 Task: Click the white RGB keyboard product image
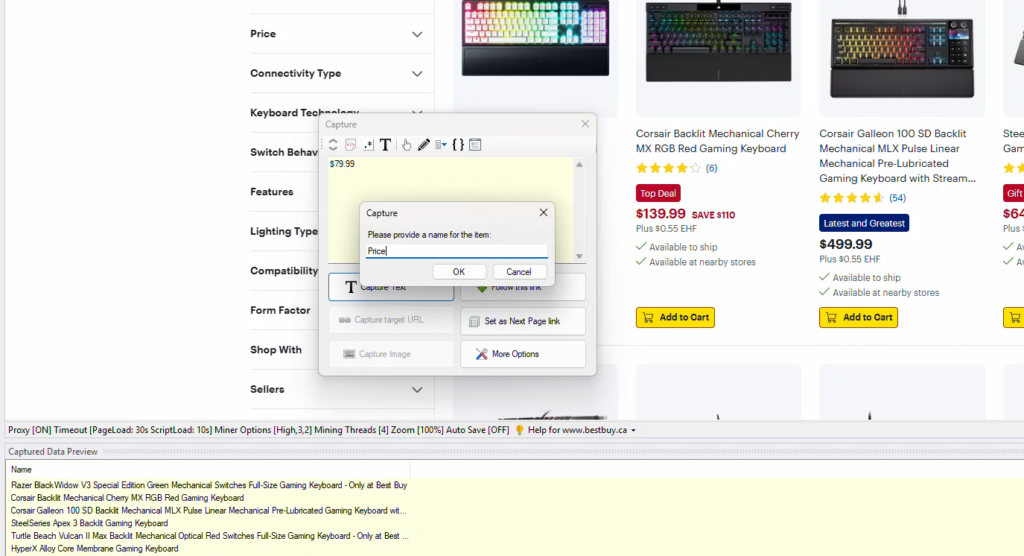pyautogui.click(x=536, y=38)
